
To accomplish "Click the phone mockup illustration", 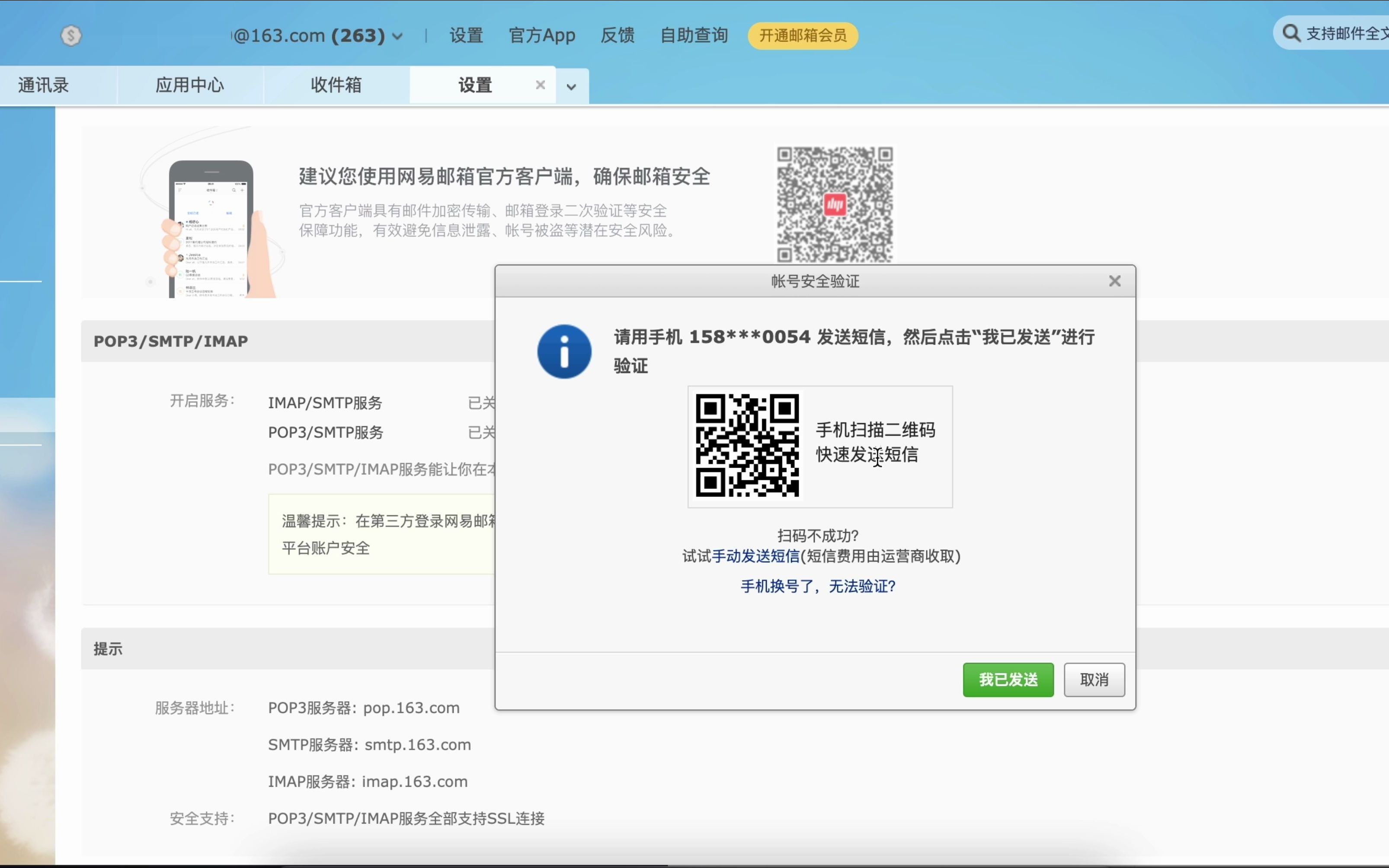I will 211,229.
